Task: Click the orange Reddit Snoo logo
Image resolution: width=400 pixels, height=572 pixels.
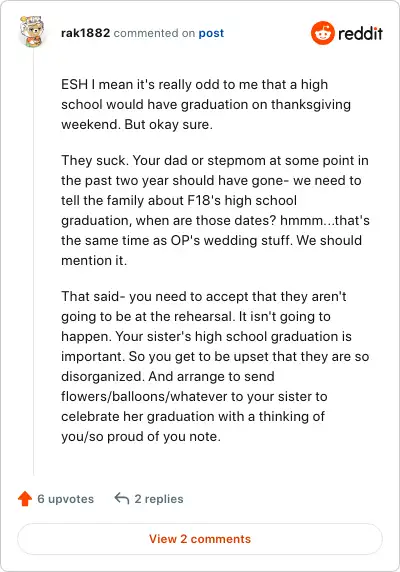Action: click(322, 33)
